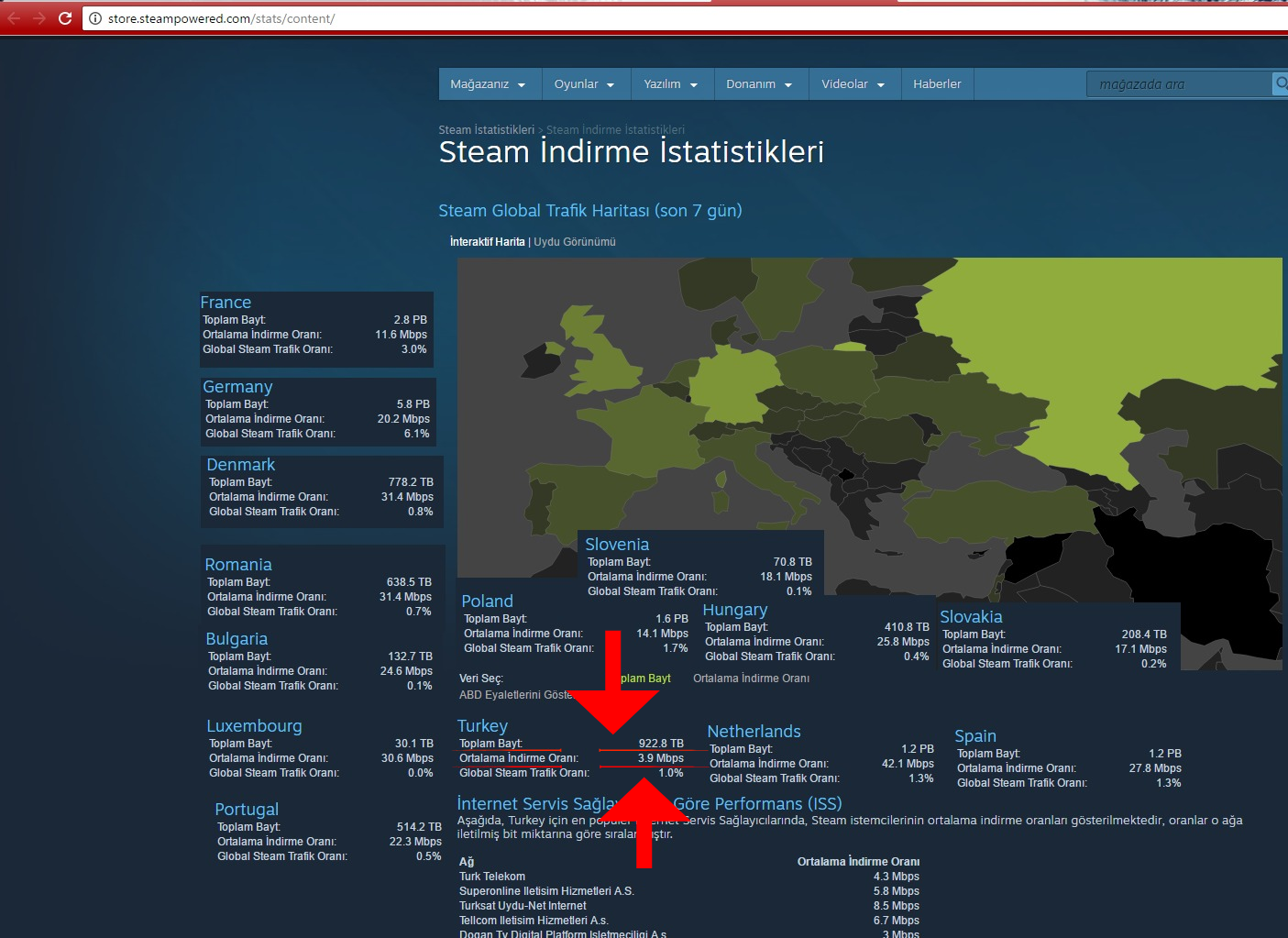Click the Steam Global Trafik Haritası heading
Viewport: 1288px width, 938px height.
click(x=590, y=211)
